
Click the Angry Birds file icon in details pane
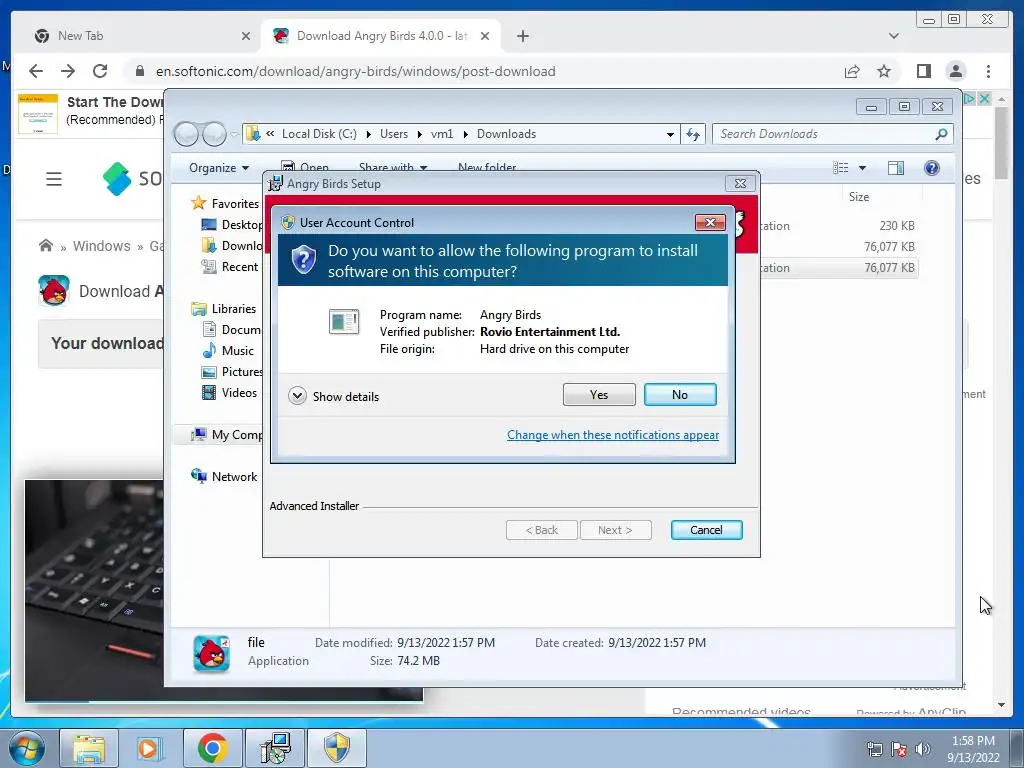coord(212,653)
